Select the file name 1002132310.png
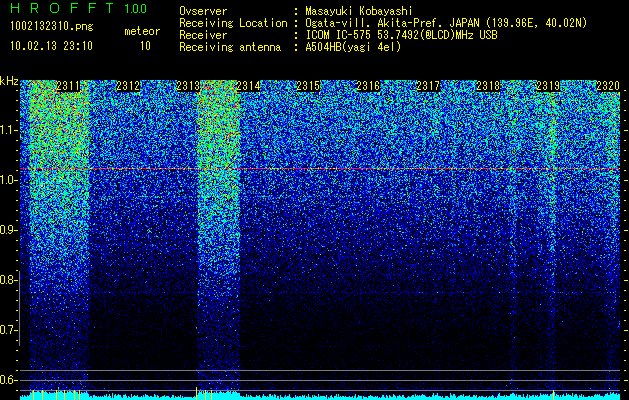This screenshot has width=629, height=400. (52, 27)
